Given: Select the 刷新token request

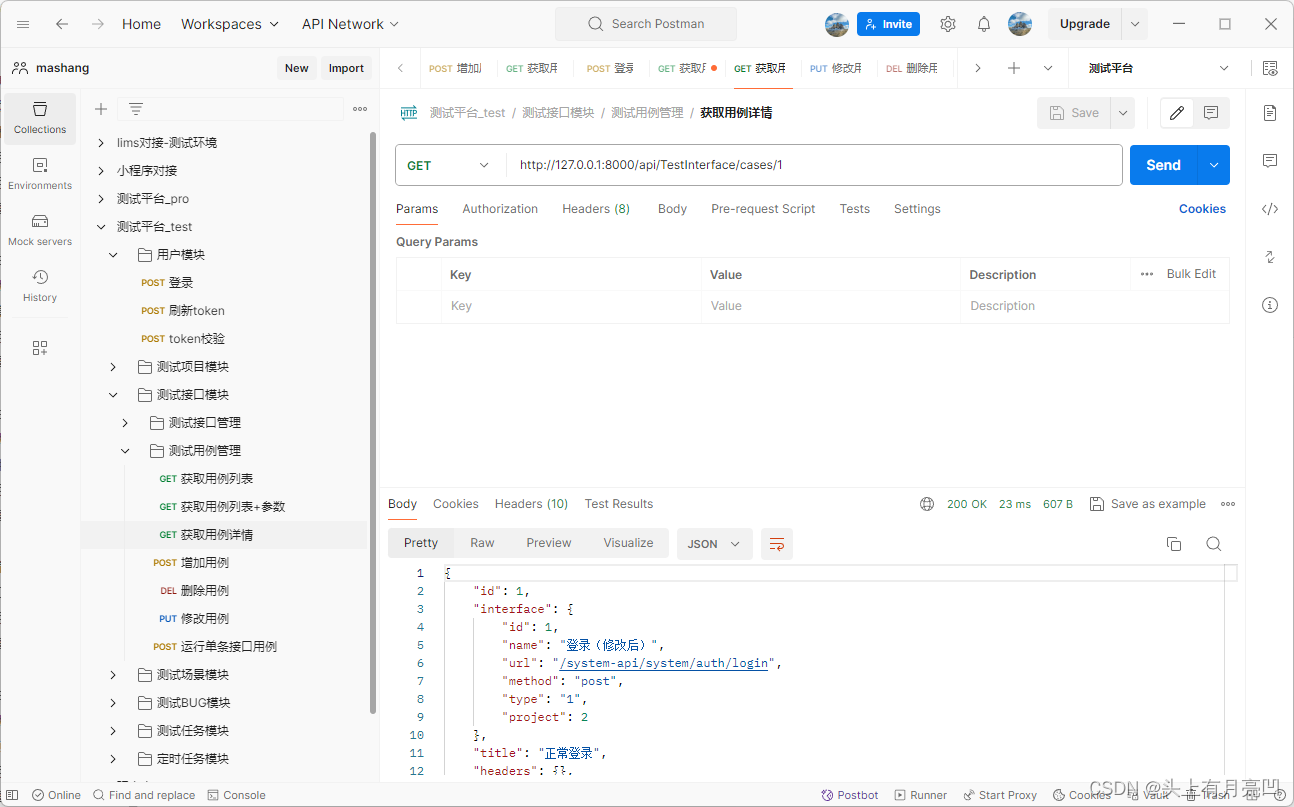Looking at the screenshot, I should pyautogui.click(x=183, y=311).
